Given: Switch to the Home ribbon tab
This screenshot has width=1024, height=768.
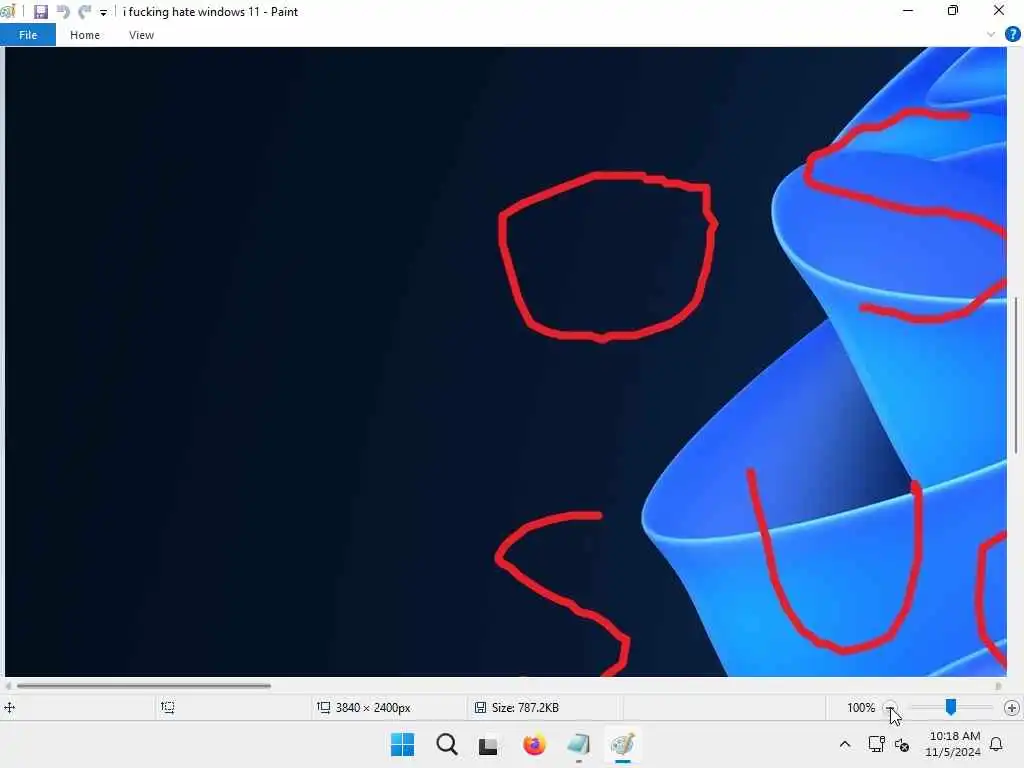Looking at the screenshot, I should point(85,35).
